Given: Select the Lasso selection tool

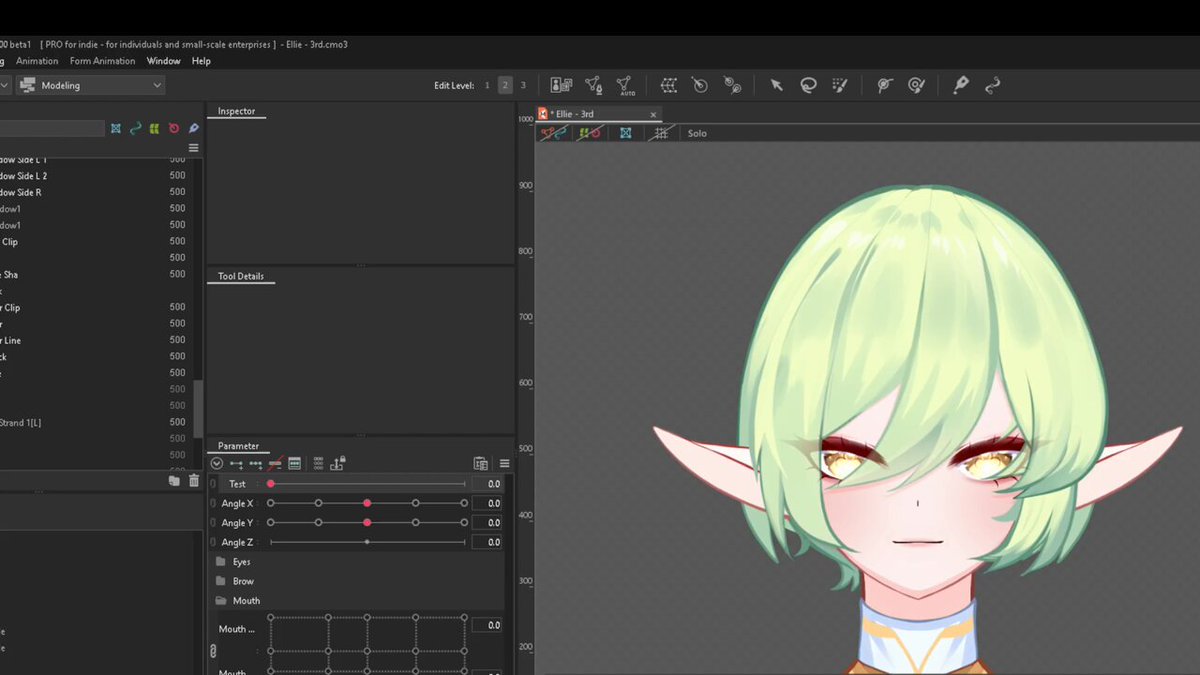Looking at the screenshot, I should (x=808, y=85).
